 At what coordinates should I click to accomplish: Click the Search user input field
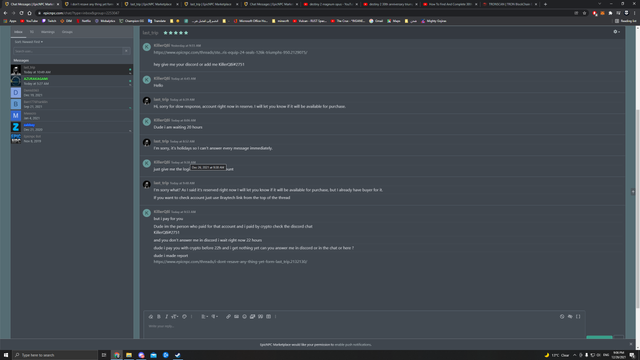(x=68, y=51)
